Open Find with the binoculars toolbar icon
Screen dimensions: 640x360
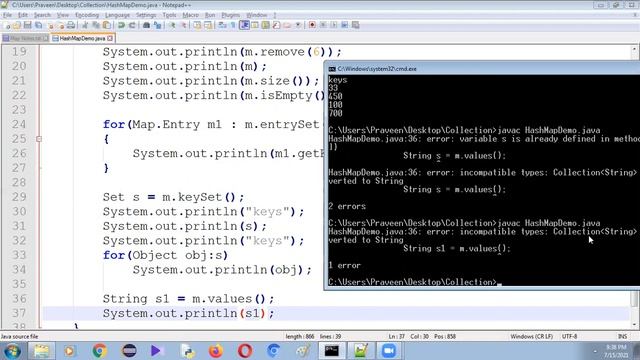146,25
